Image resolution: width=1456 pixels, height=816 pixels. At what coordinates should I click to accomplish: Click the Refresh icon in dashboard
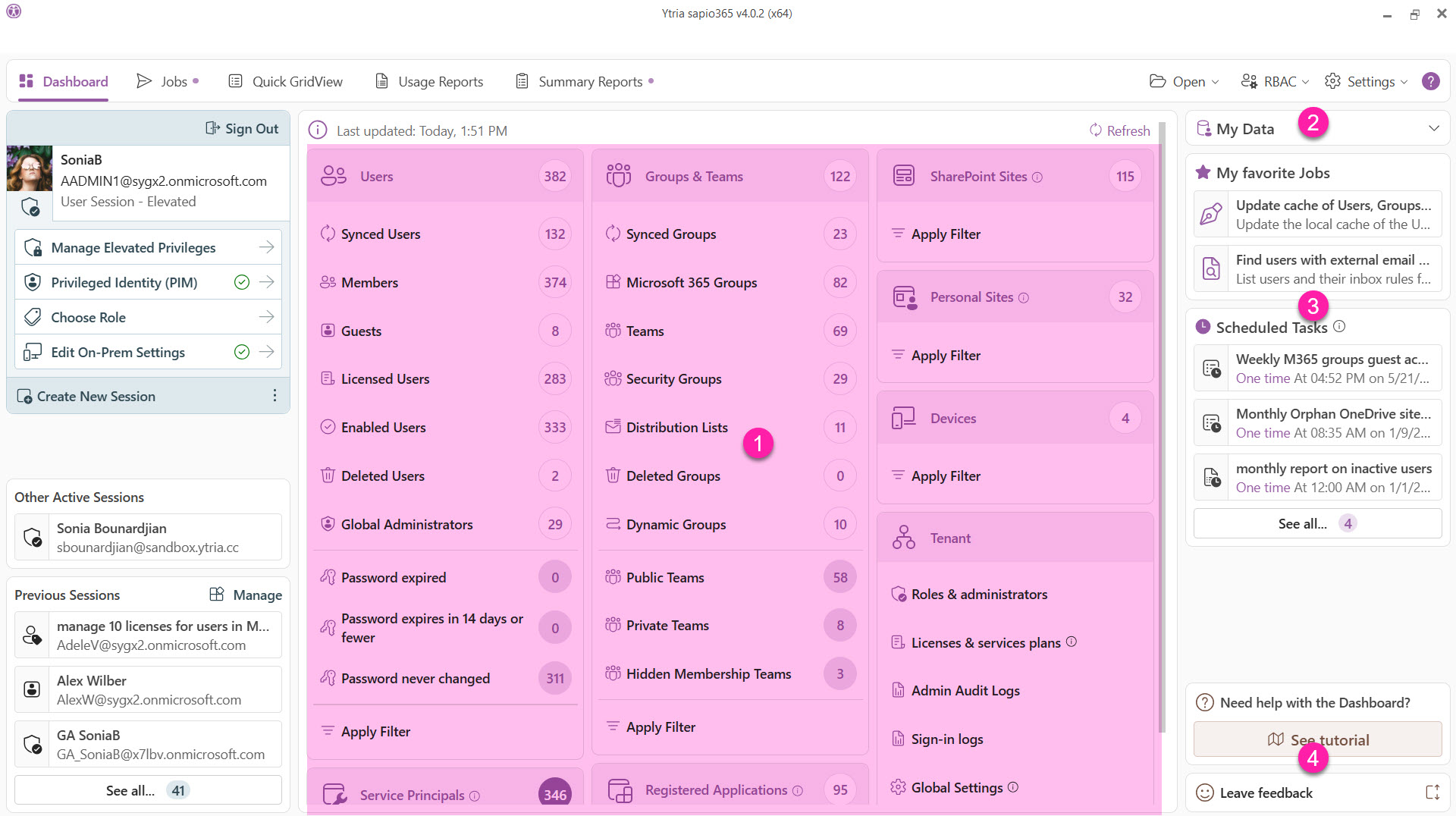click(1095, 130)
